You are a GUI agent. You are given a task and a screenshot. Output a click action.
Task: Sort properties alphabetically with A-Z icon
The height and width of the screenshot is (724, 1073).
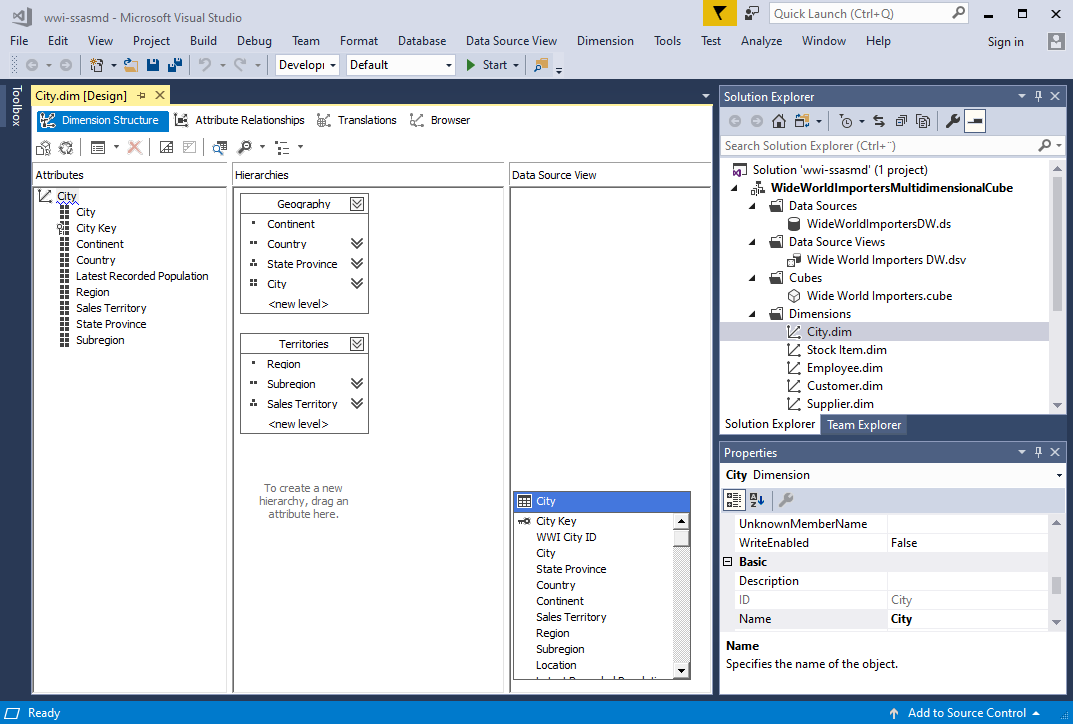click(757, 500)
